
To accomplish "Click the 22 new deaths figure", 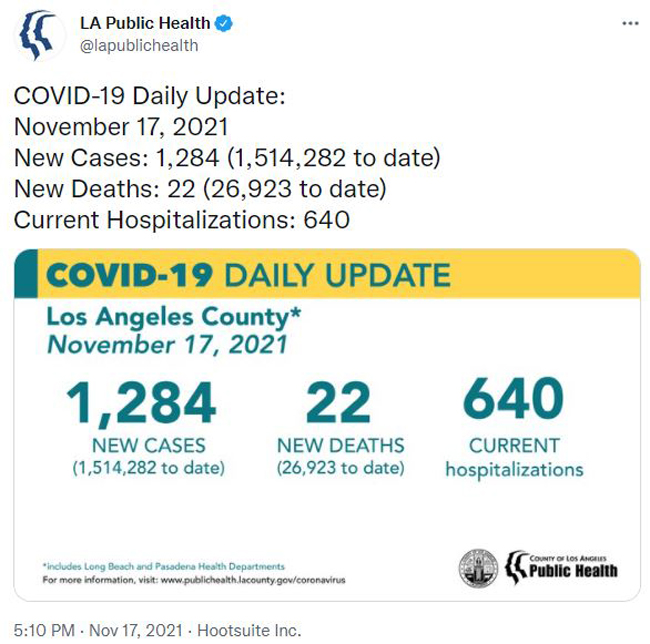I will coord(338,402).
